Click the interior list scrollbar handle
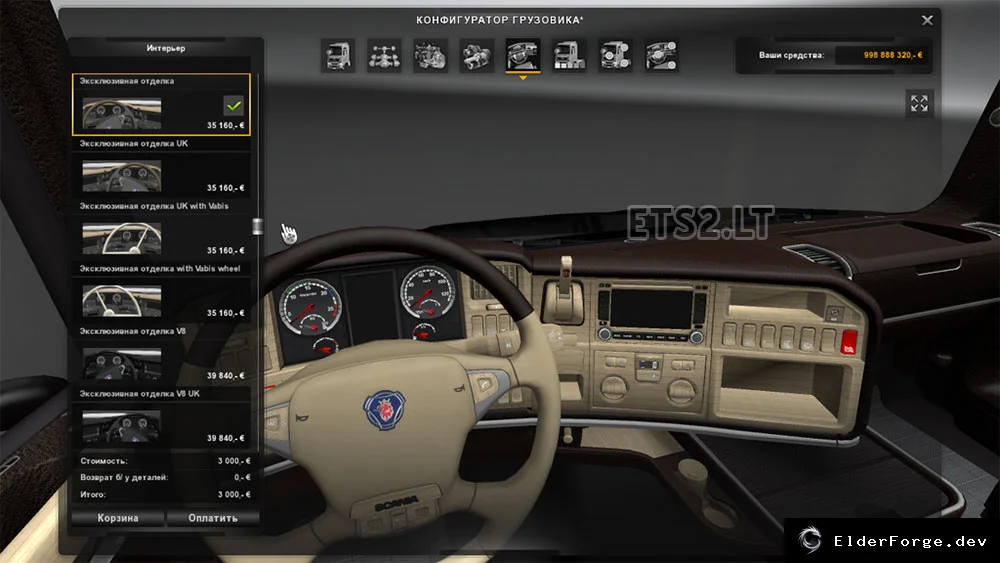The width and height of the screenshot is (1000, 563). pyautogui.click(x=257, y=226)
